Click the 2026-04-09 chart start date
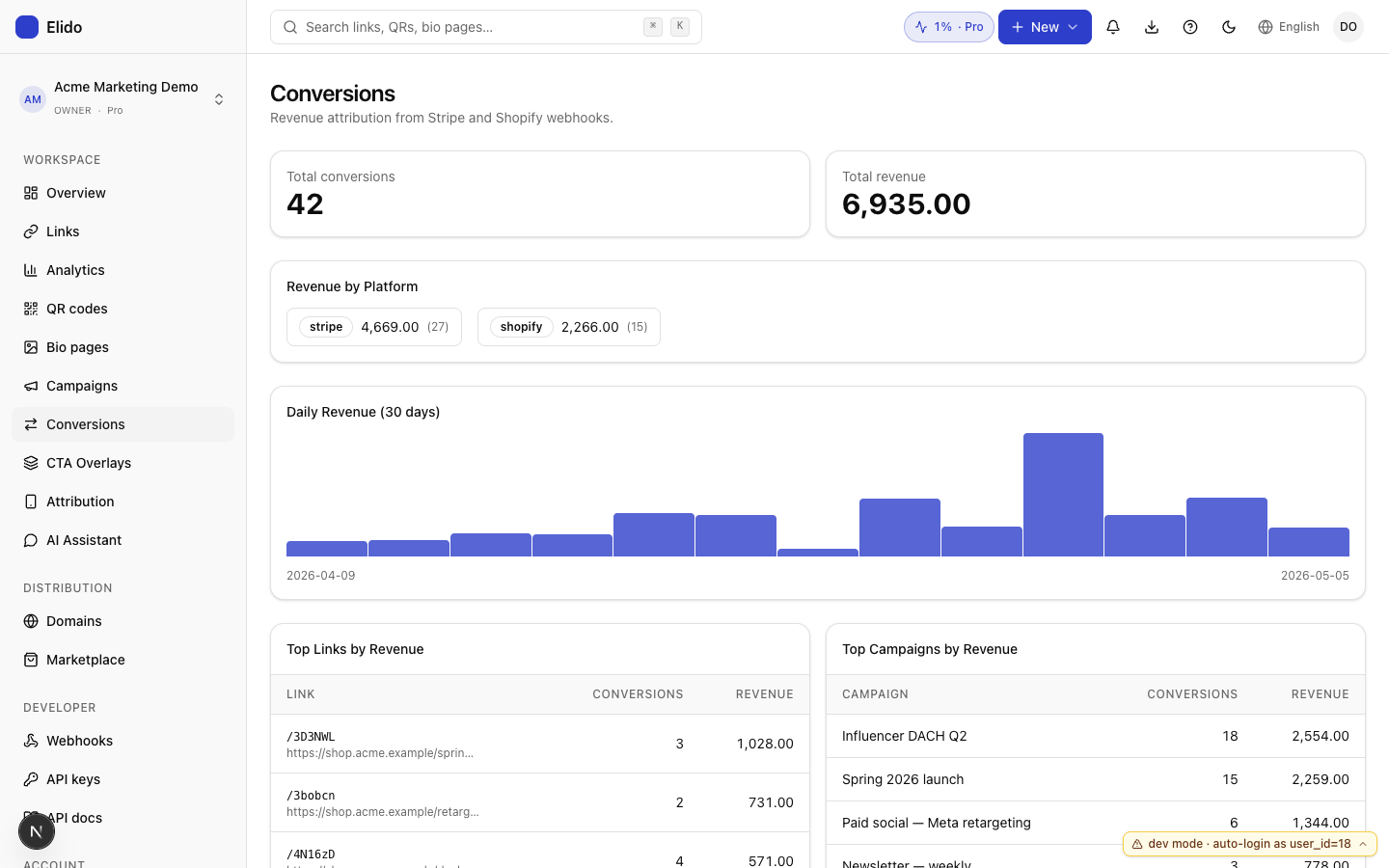 (x=321, y=576)
